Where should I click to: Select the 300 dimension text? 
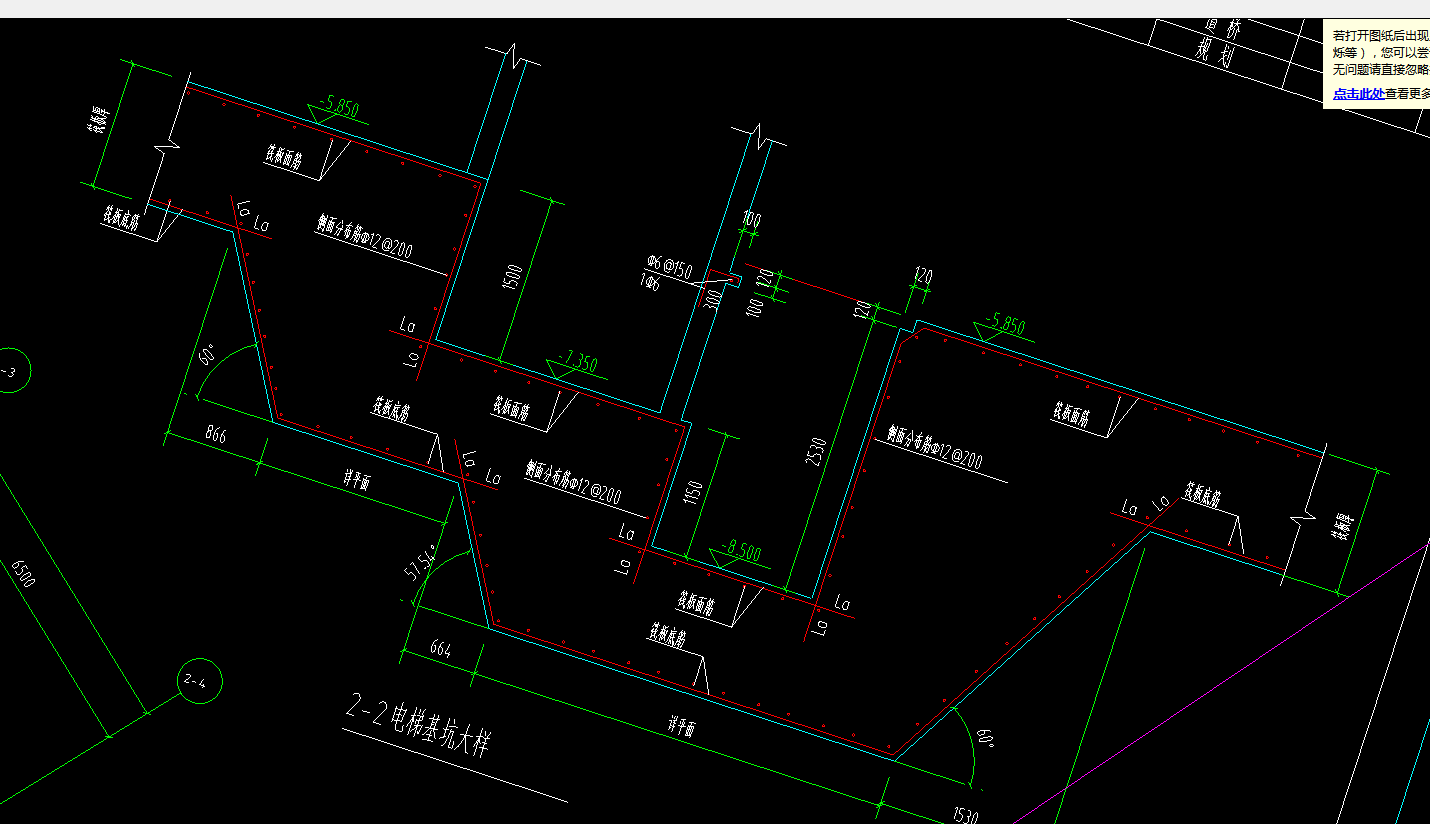click(x=715, y=300)
